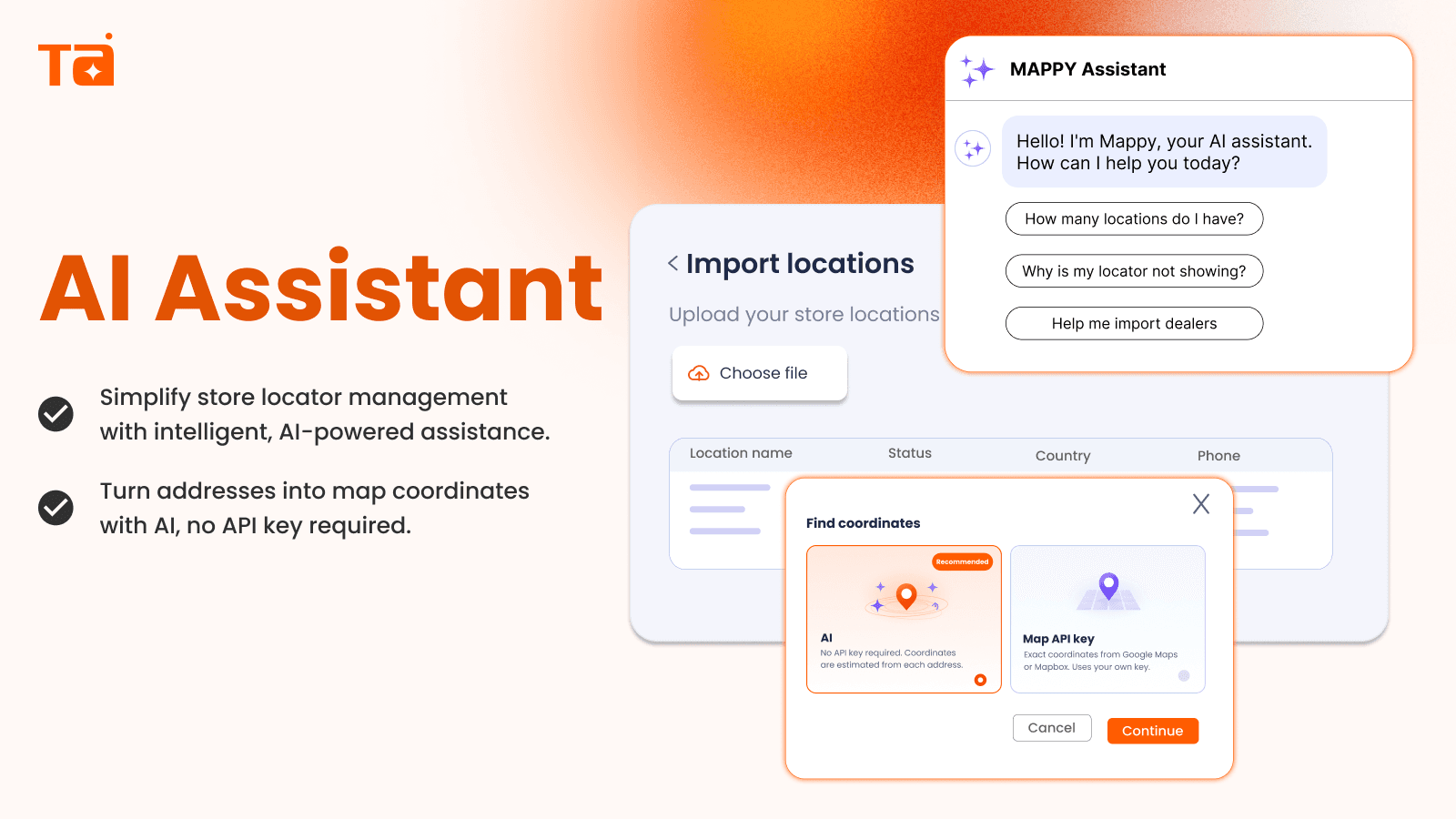Click the 'Import locations' heading text
The image size is (1456, 819).
(x=800, y=263)
